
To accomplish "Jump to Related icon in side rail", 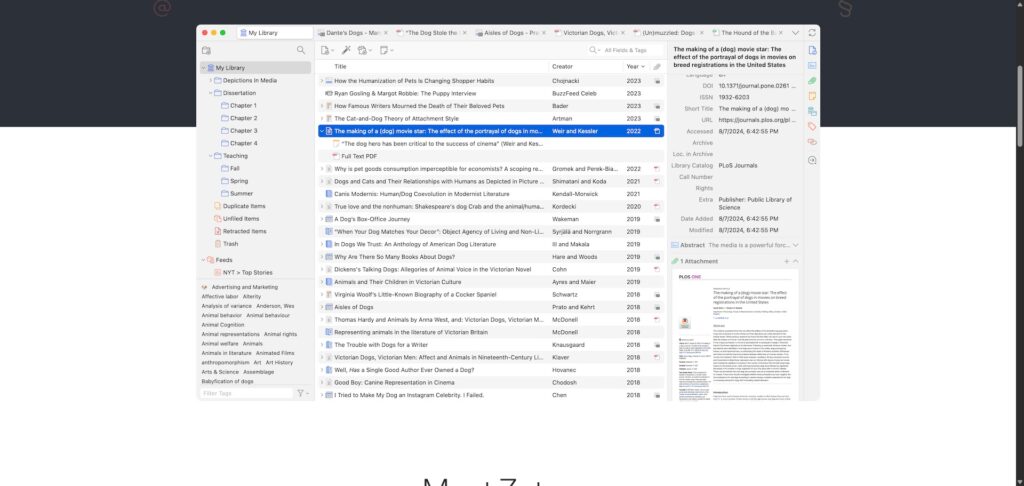I will pos(812,141).
